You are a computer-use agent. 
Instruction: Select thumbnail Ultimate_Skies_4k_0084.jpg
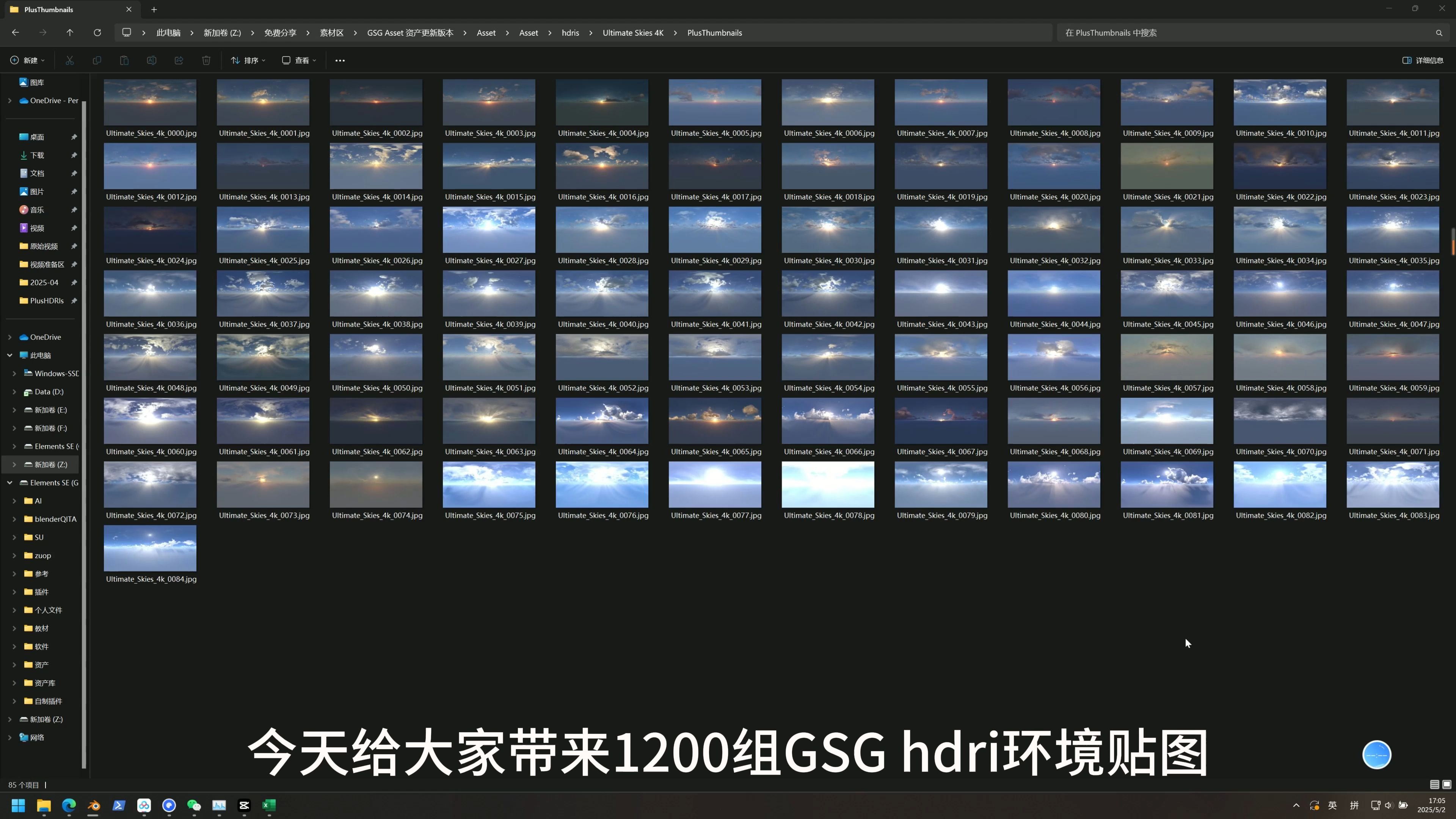click(150, 548)
